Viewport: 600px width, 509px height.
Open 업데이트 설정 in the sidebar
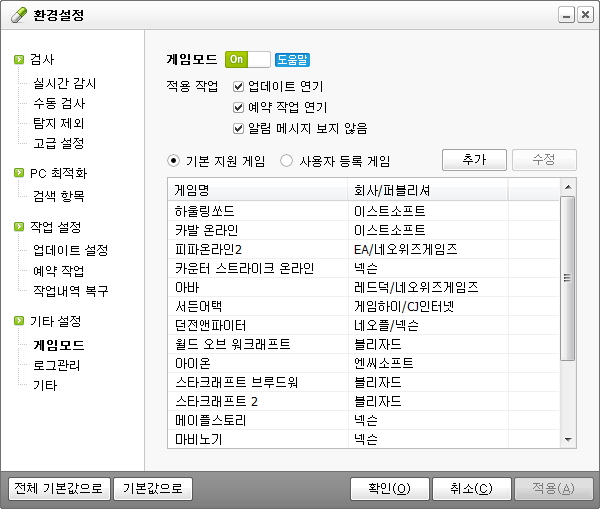[70, 250]
